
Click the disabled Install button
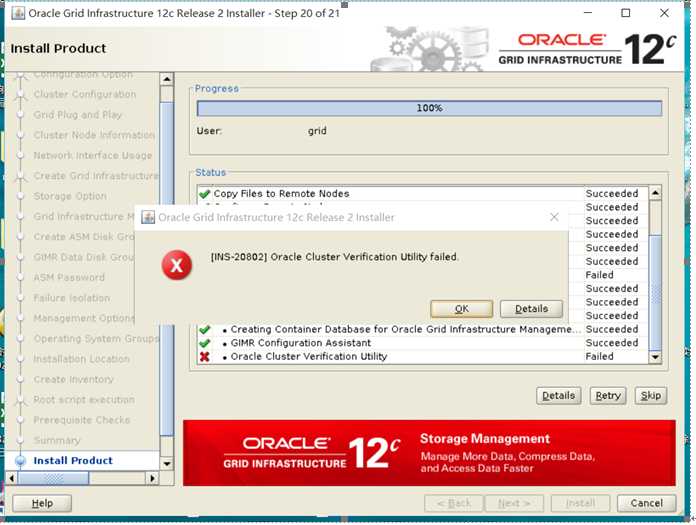pyautogui.click(x=580, y=503)
